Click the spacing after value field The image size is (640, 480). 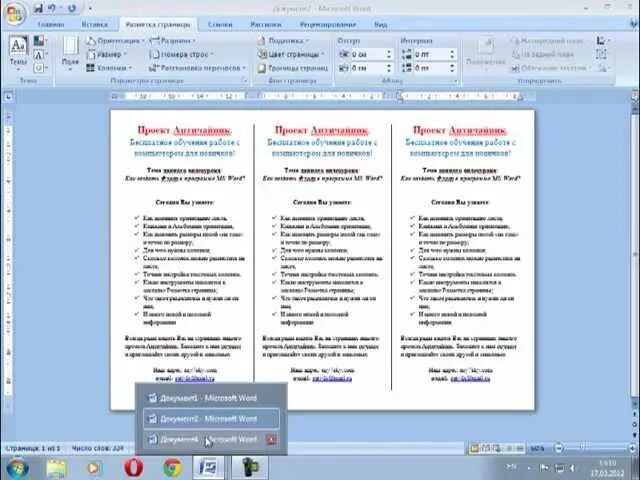coord(431,68)
